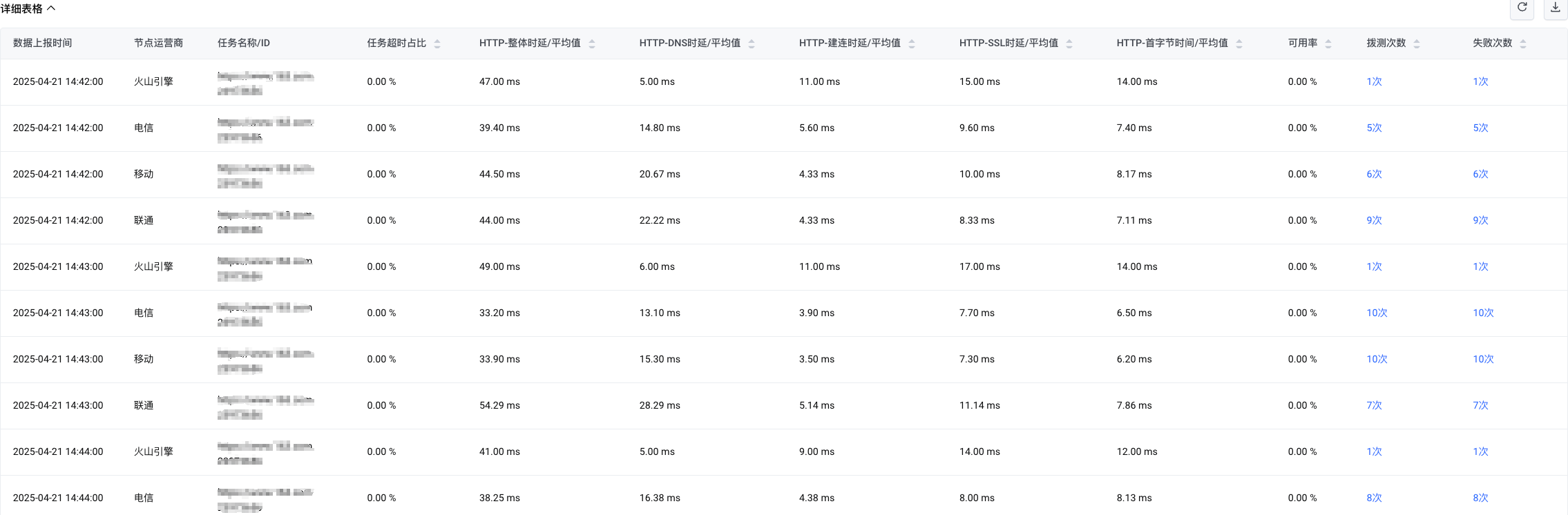The width and height of the screenshot is (1568, 515).
Task: Select the 7次 link in 失败次数 column
Action: pyautogui.click(x=1480, y=405)
